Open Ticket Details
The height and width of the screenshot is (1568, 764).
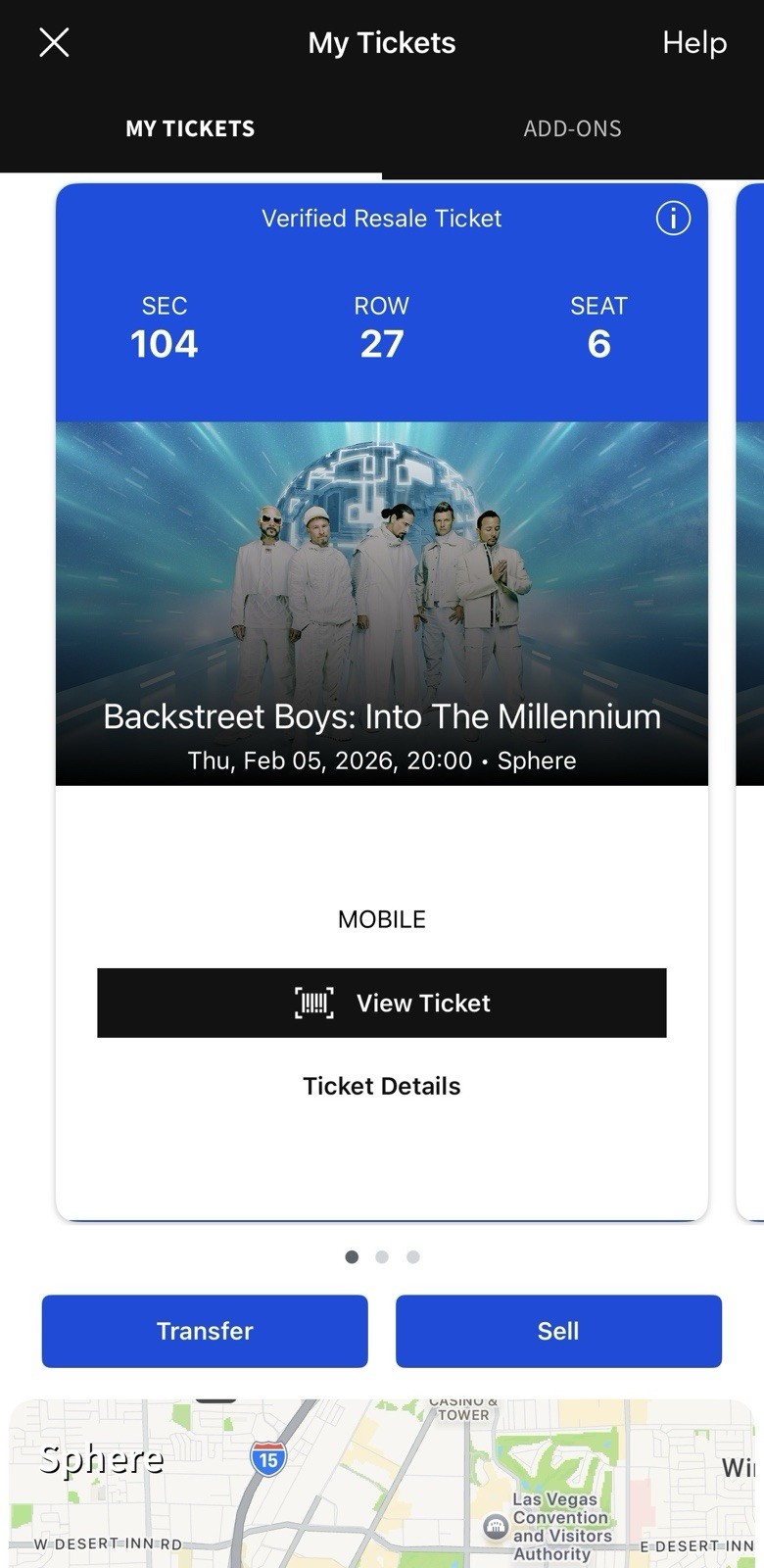(x=381, y=1086)
